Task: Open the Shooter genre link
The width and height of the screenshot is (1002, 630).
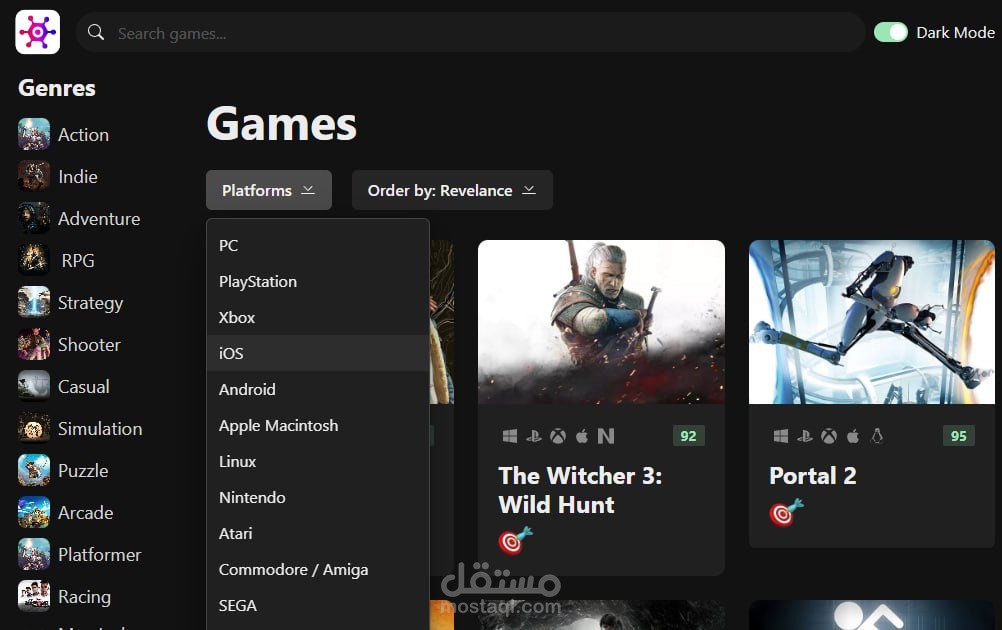Action: (89, 345)
